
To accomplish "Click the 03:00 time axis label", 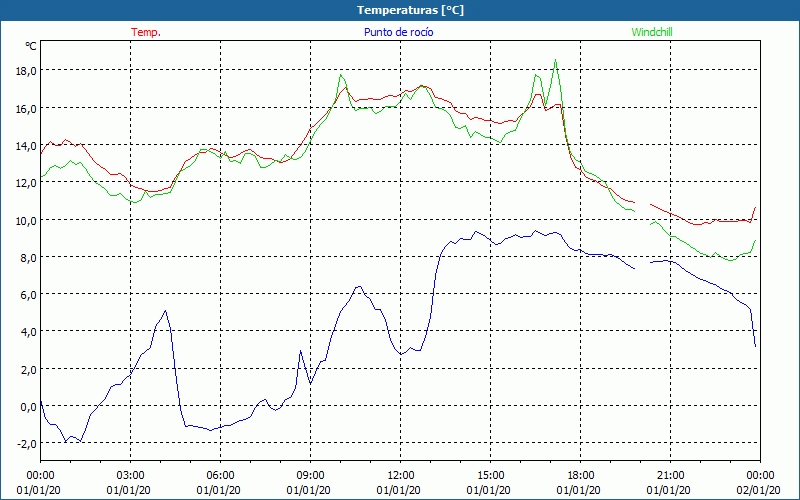I will click(131, 476).
